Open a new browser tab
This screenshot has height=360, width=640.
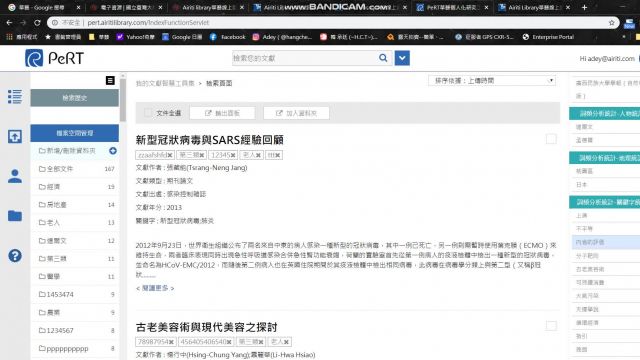pos(584,7)
